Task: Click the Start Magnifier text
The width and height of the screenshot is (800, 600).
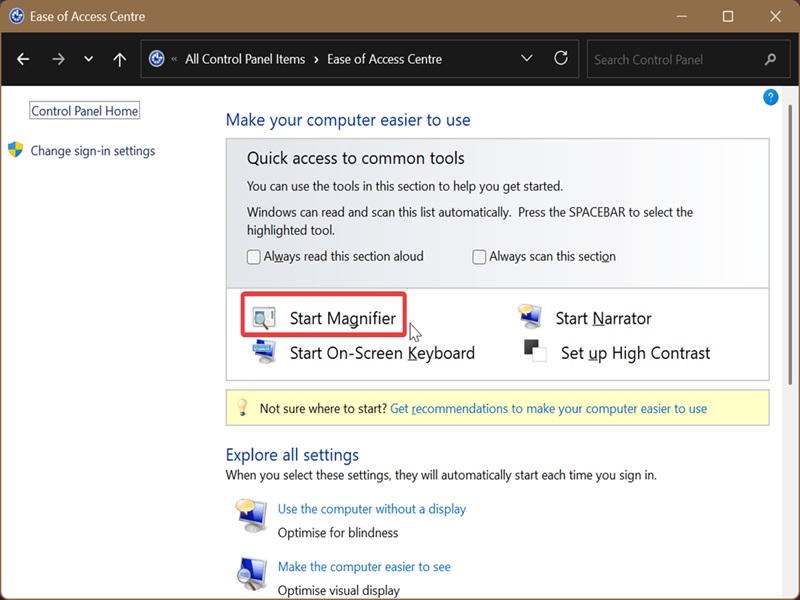Action: [x=342, y=318]
